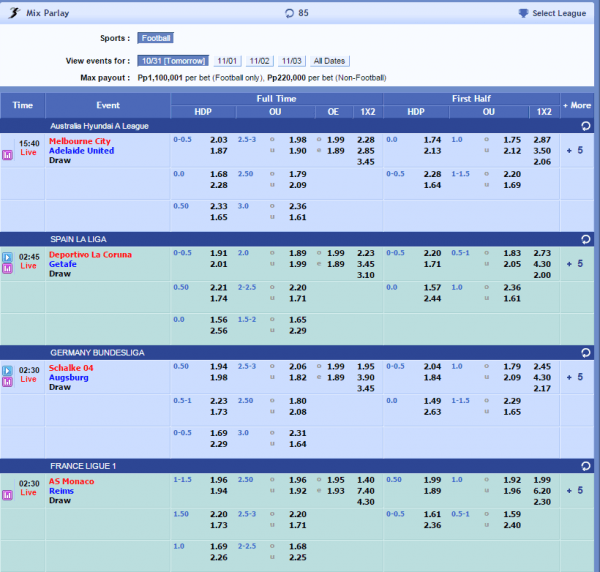Expand + 5 more markets for Deportivo La Coruna
The height and width of the screenshot is (572, 600).
575,264
